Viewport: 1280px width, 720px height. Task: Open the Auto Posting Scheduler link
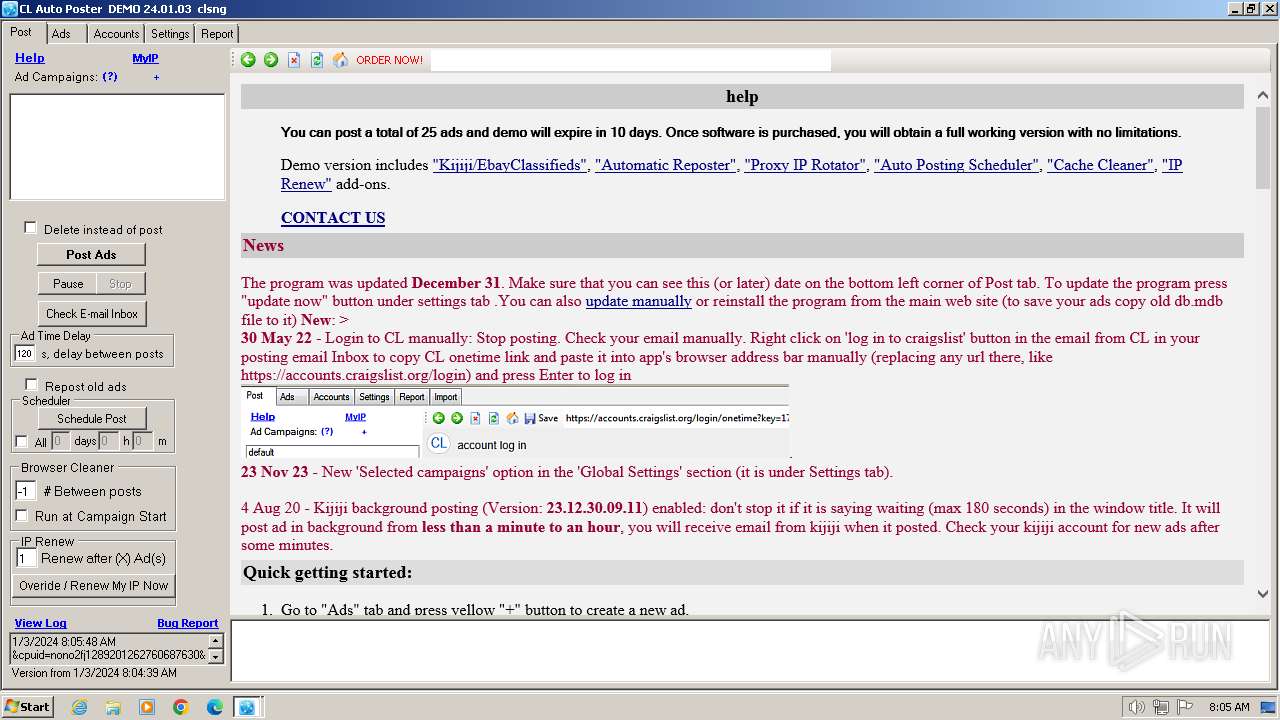tap(956, 165)
